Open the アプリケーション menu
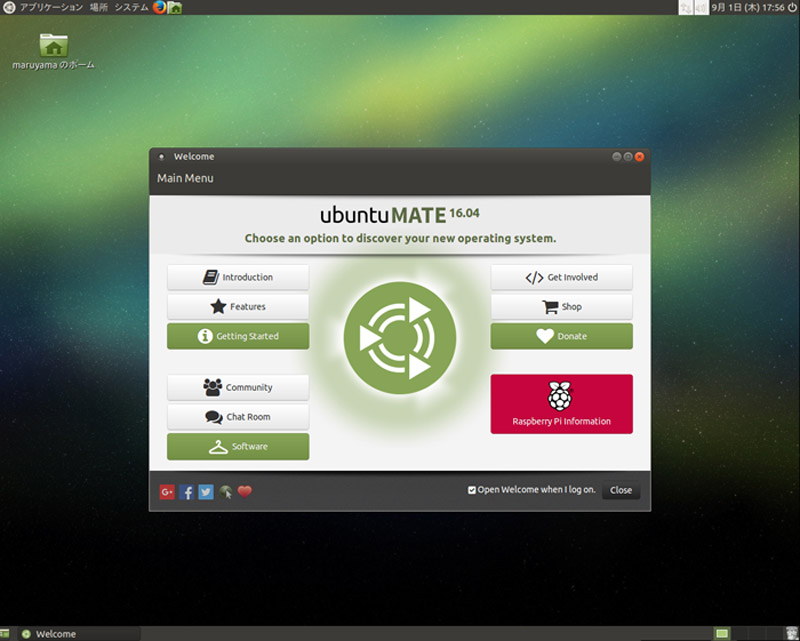The width and height of the screenshot is (800, 641). coord(51,7)
